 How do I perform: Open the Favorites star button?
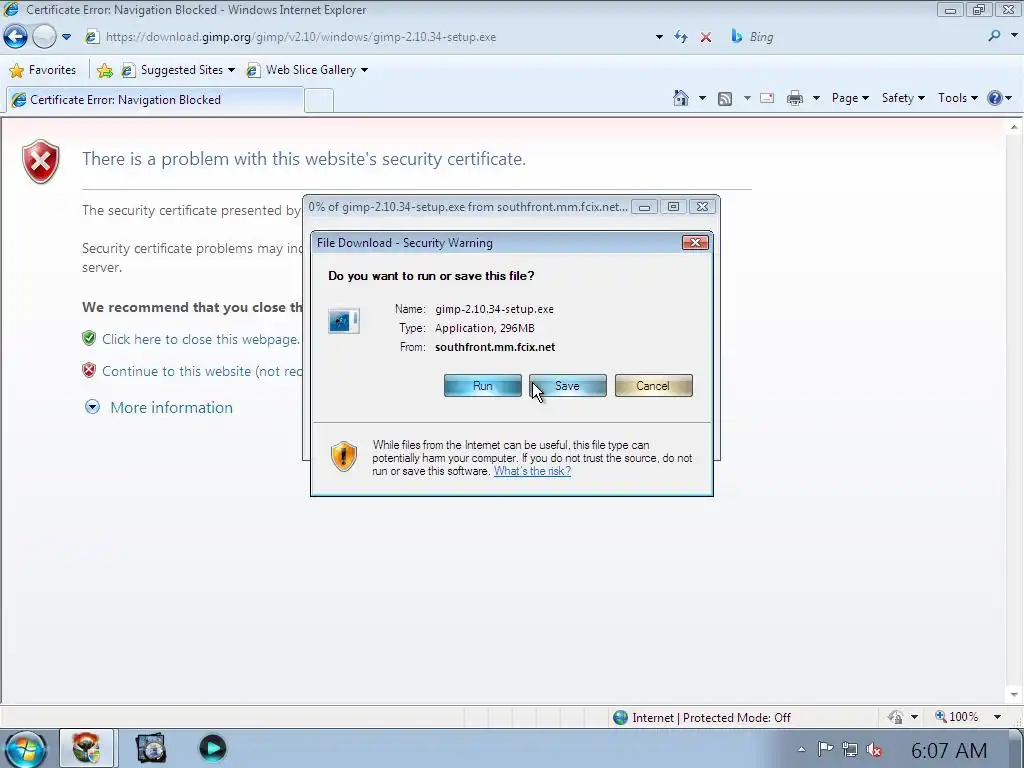click(43, 70)
